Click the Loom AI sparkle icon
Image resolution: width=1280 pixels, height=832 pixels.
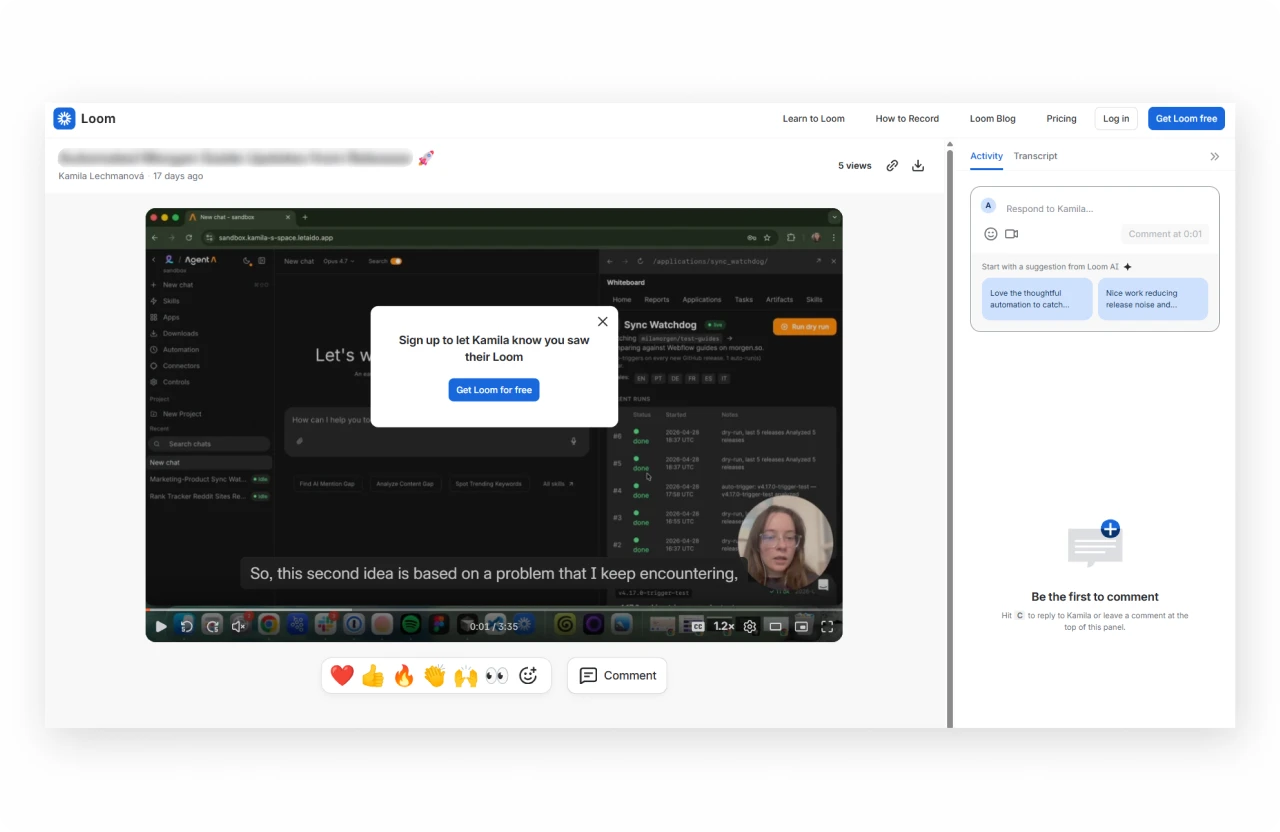coord(1127,267)
